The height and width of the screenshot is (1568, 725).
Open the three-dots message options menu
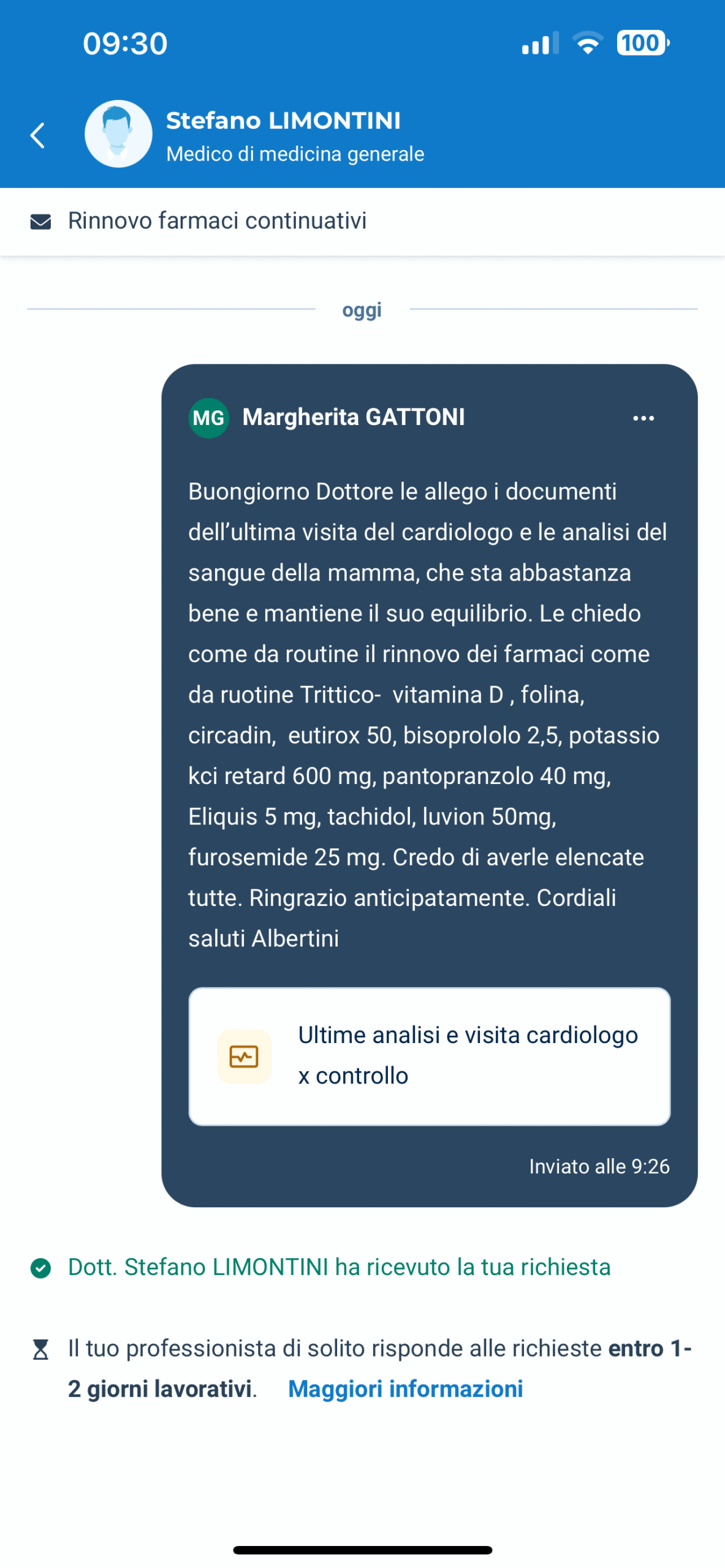(x=643, y=418)
